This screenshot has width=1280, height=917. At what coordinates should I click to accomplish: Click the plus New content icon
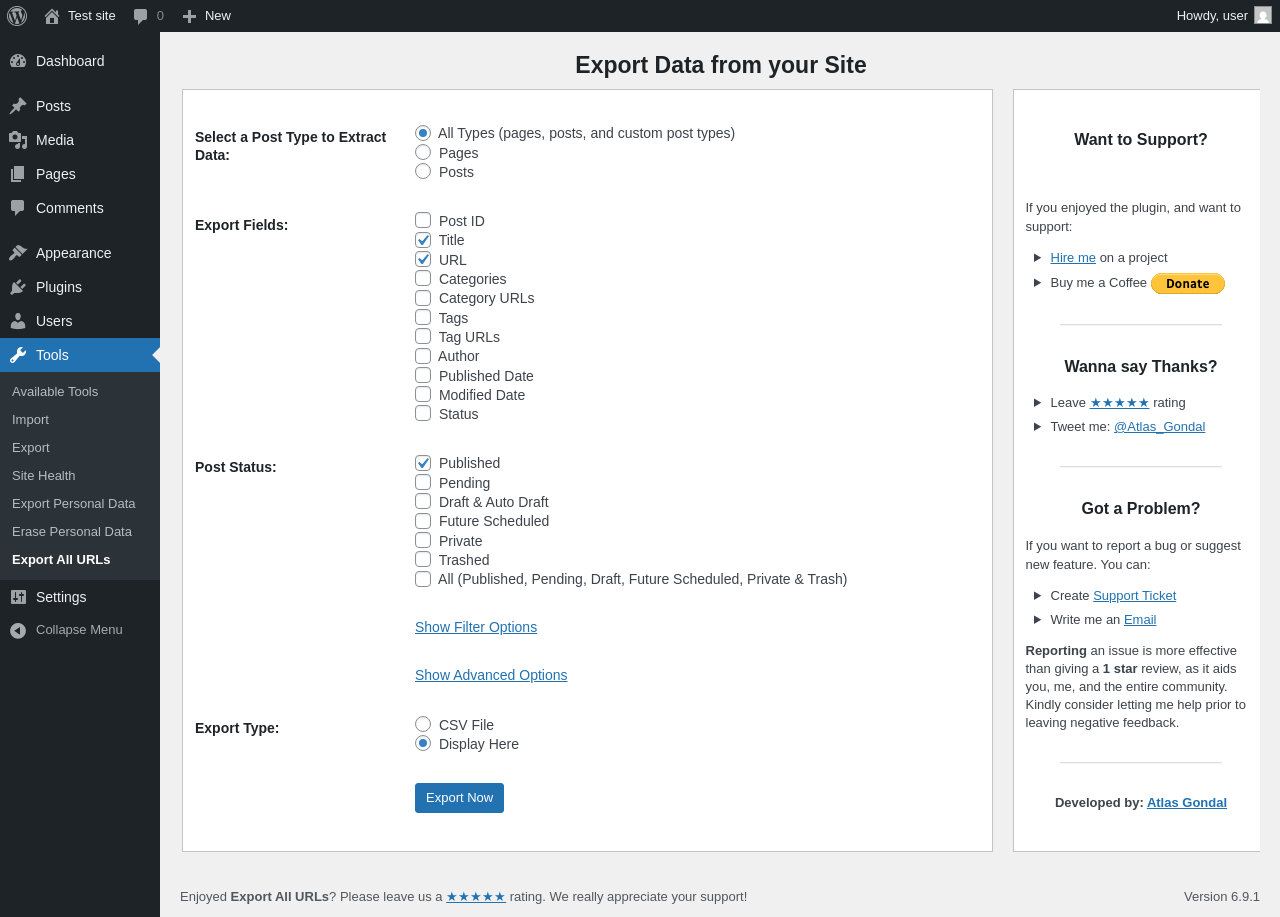pyautogui.click(x=189, y=16)
